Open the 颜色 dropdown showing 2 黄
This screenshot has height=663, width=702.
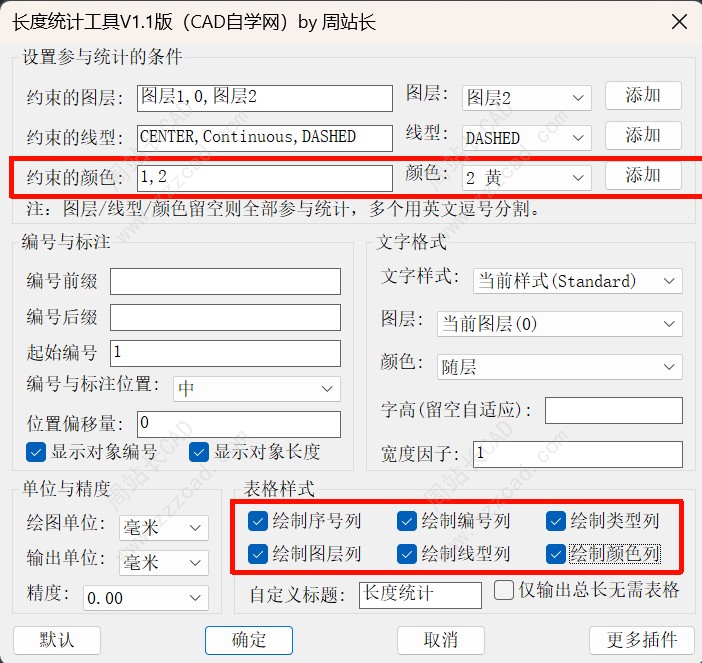(526, 178)
